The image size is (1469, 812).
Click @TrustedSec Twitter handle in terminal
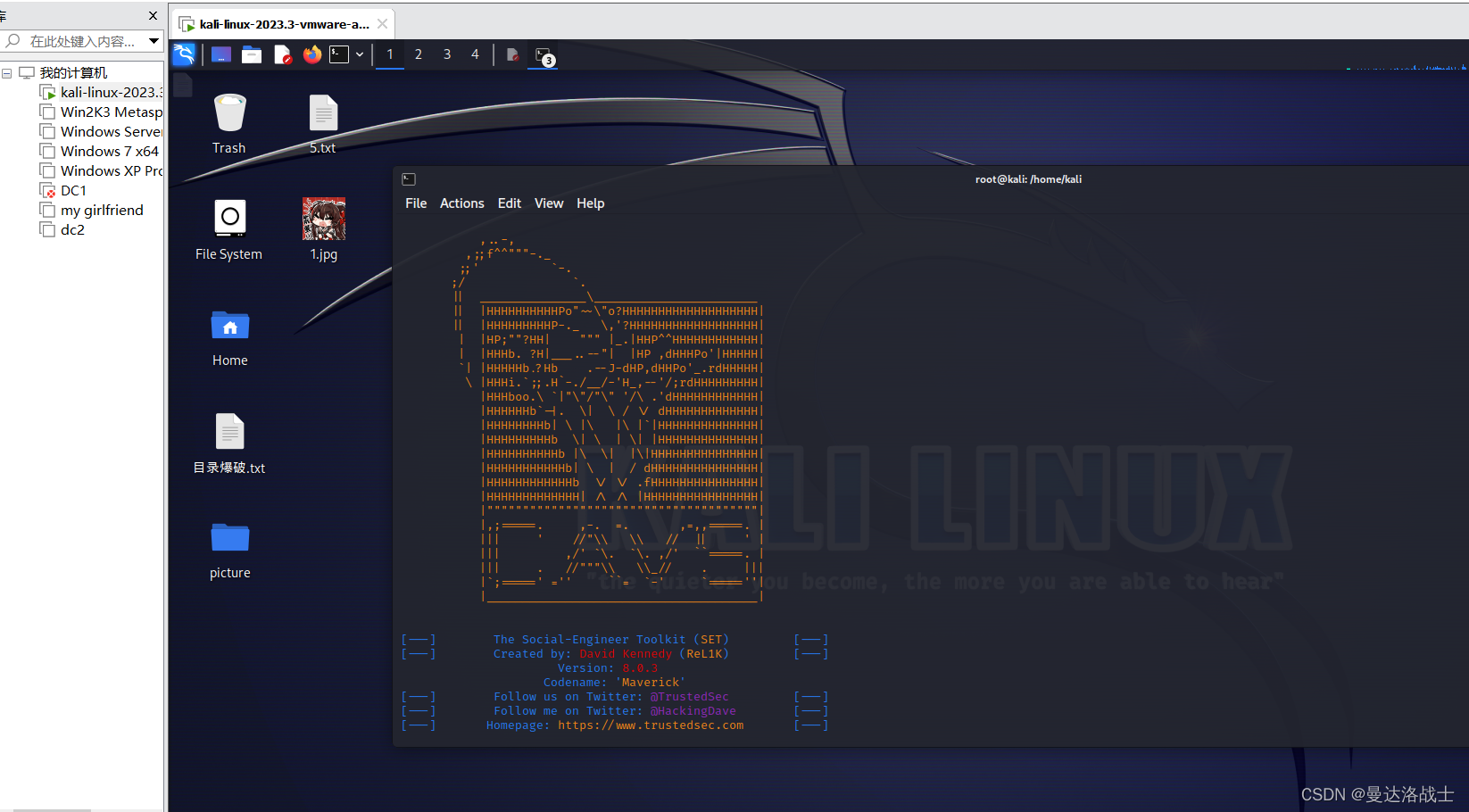(689, 697)
